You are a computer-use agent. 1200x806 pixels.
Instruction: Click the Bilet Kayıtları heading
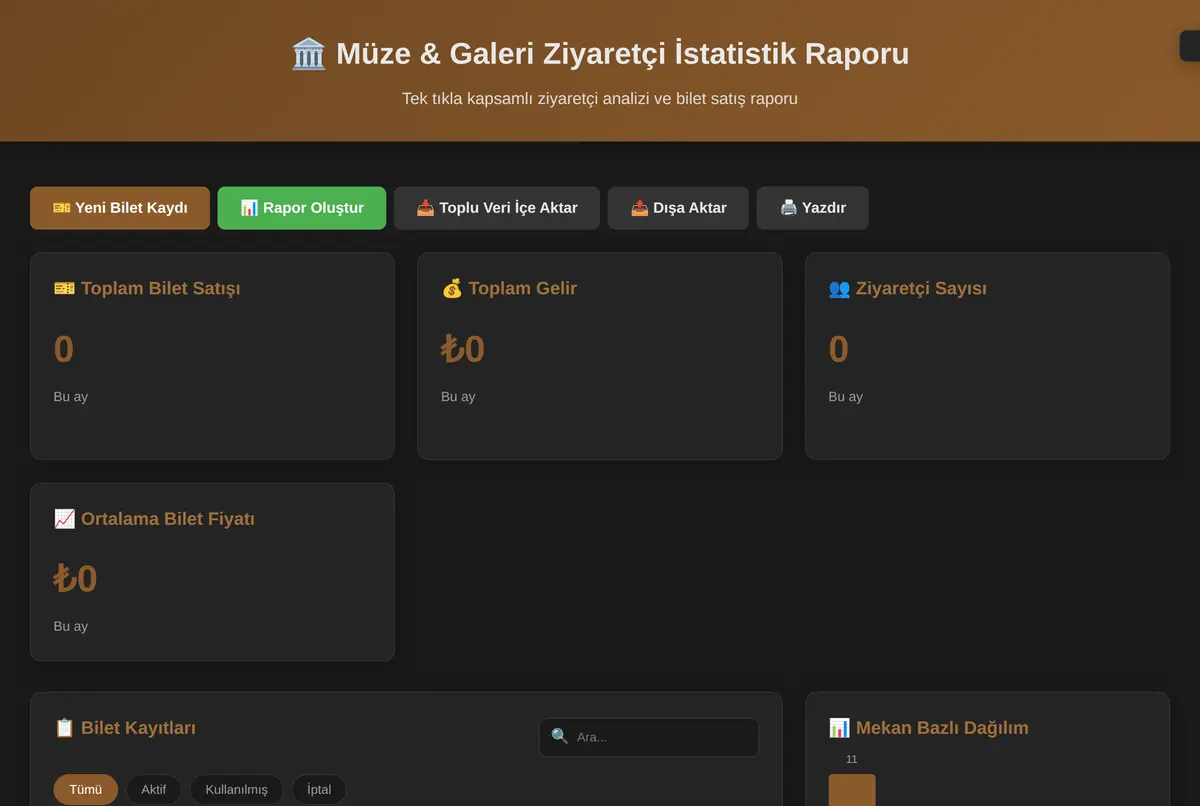point(125,728)
